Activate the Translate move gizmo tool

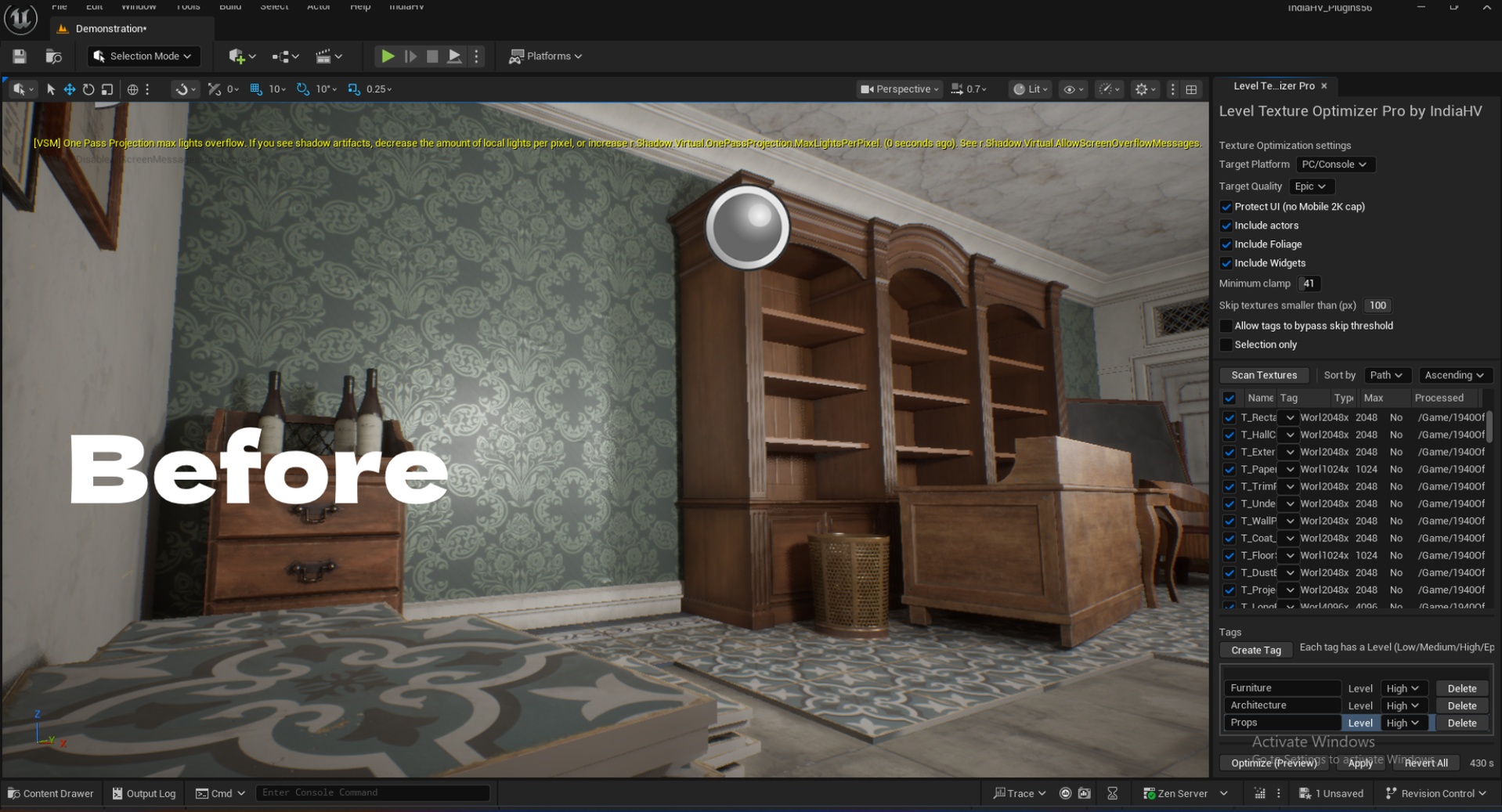[x=70, y=89]
